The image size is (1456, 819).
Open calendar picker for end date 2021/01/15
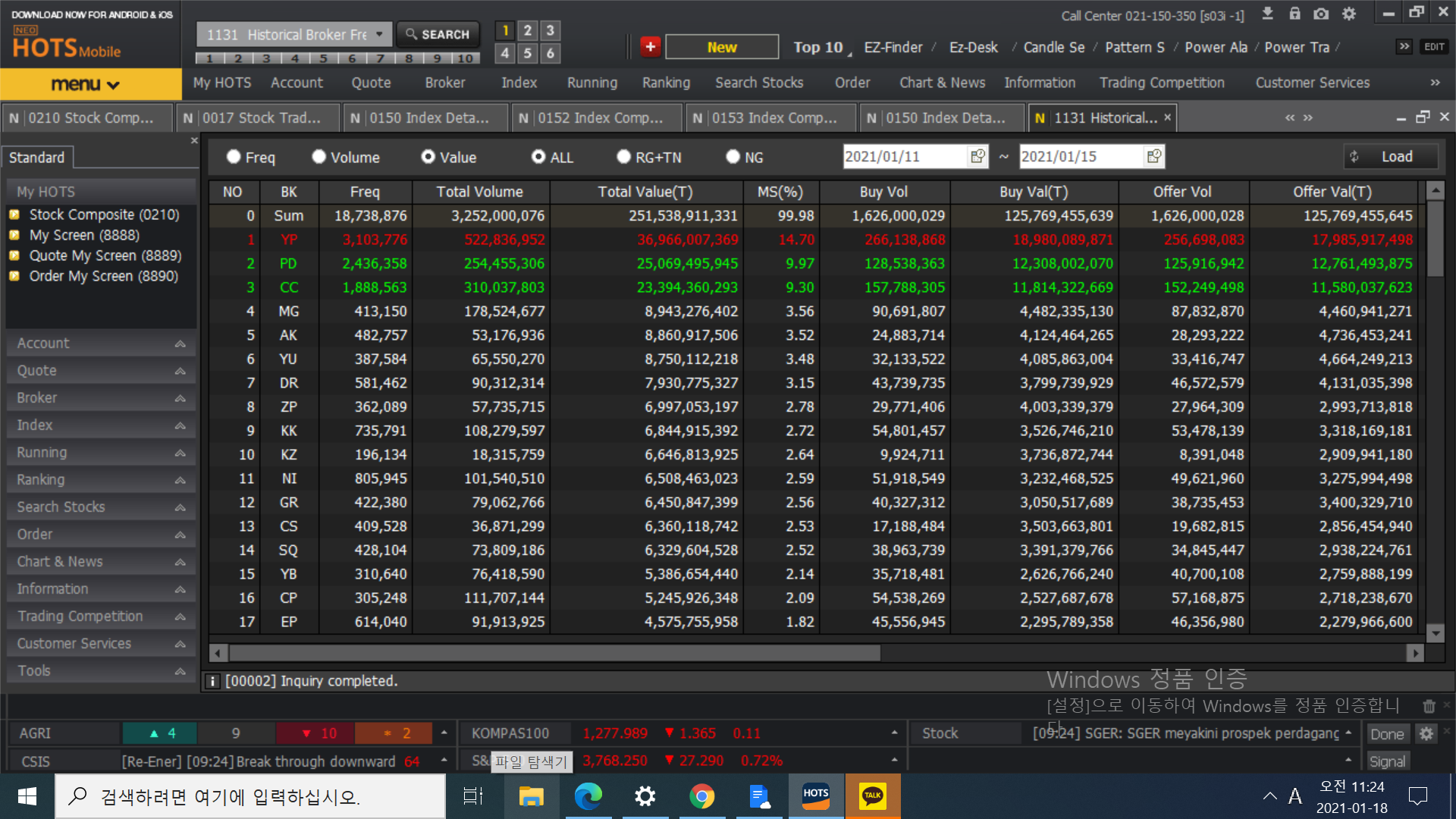pos(1153,156)
